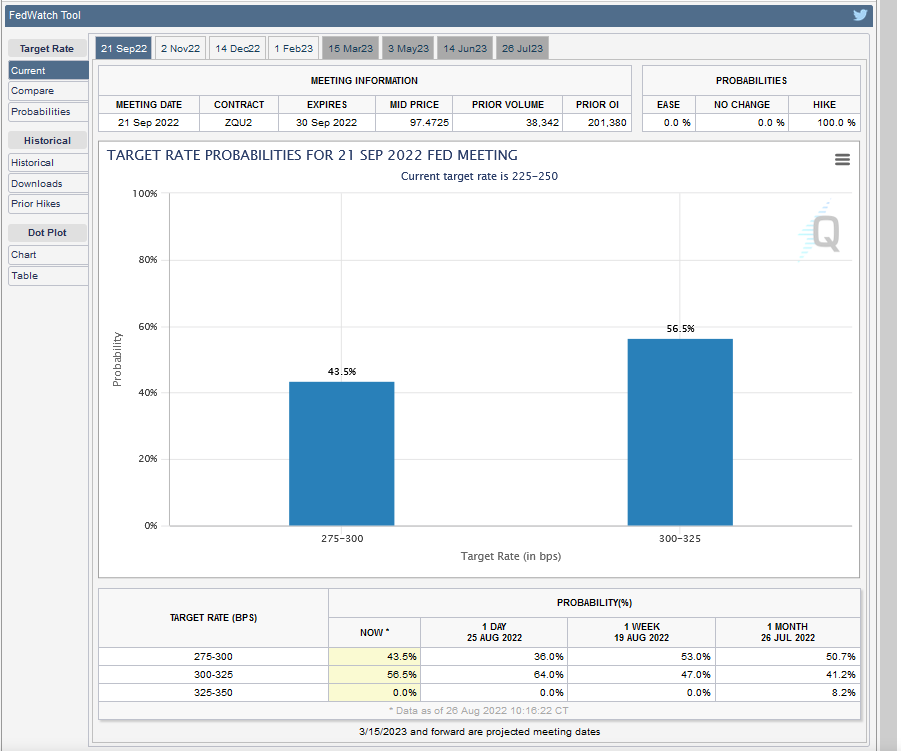Open Prior Hikes section
The height and width of the screenshot is (751, 901).
(x=48, y=203)
